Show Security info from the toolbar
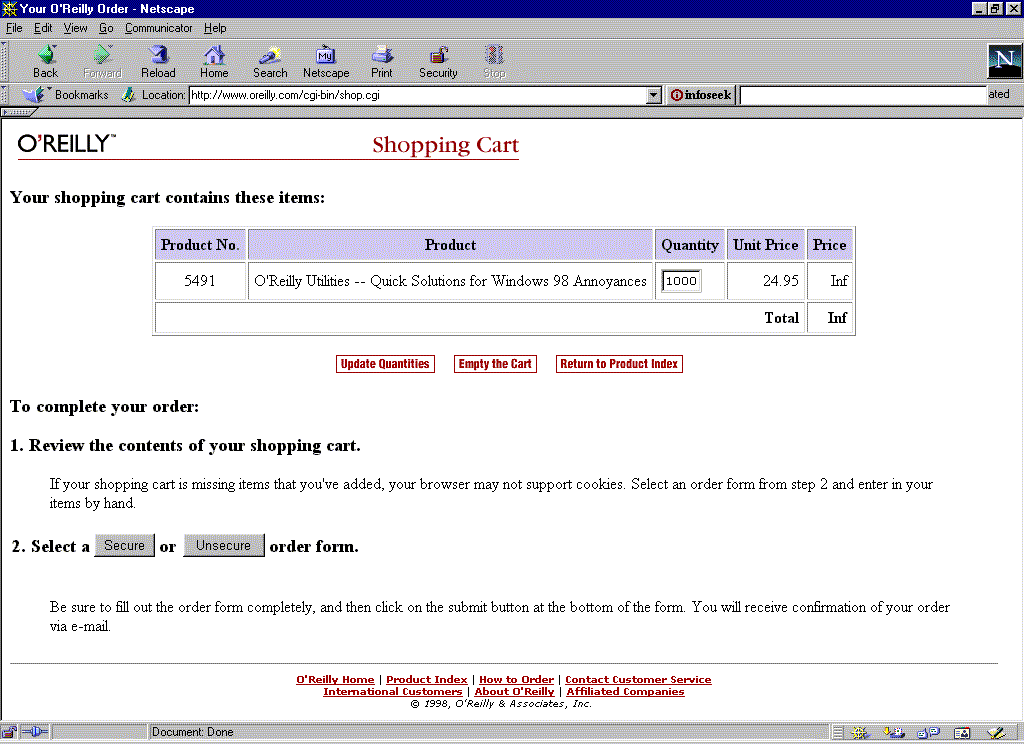 click(x=438, y=62)
